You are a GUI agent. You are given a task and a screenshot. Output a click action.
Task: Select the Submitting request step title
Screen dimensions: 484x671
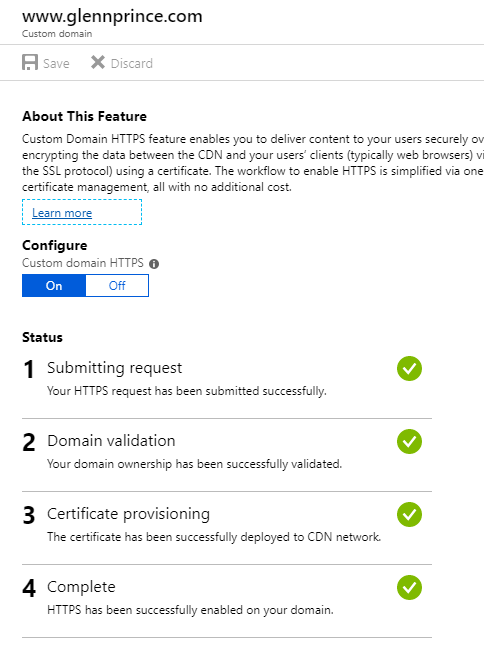pos(115,368)
